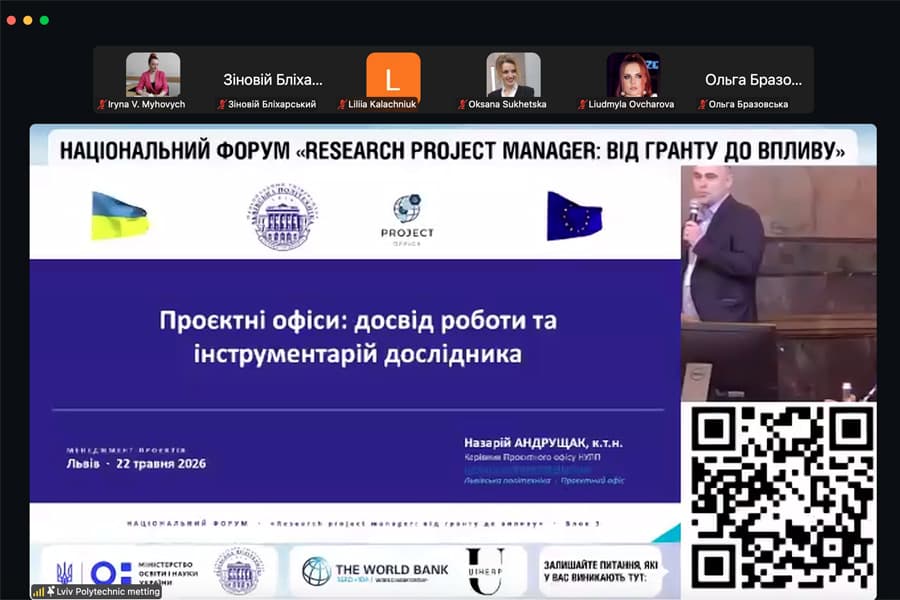
Task: Click the UIHERP U-shaped logo
Action: click(485, 571)
